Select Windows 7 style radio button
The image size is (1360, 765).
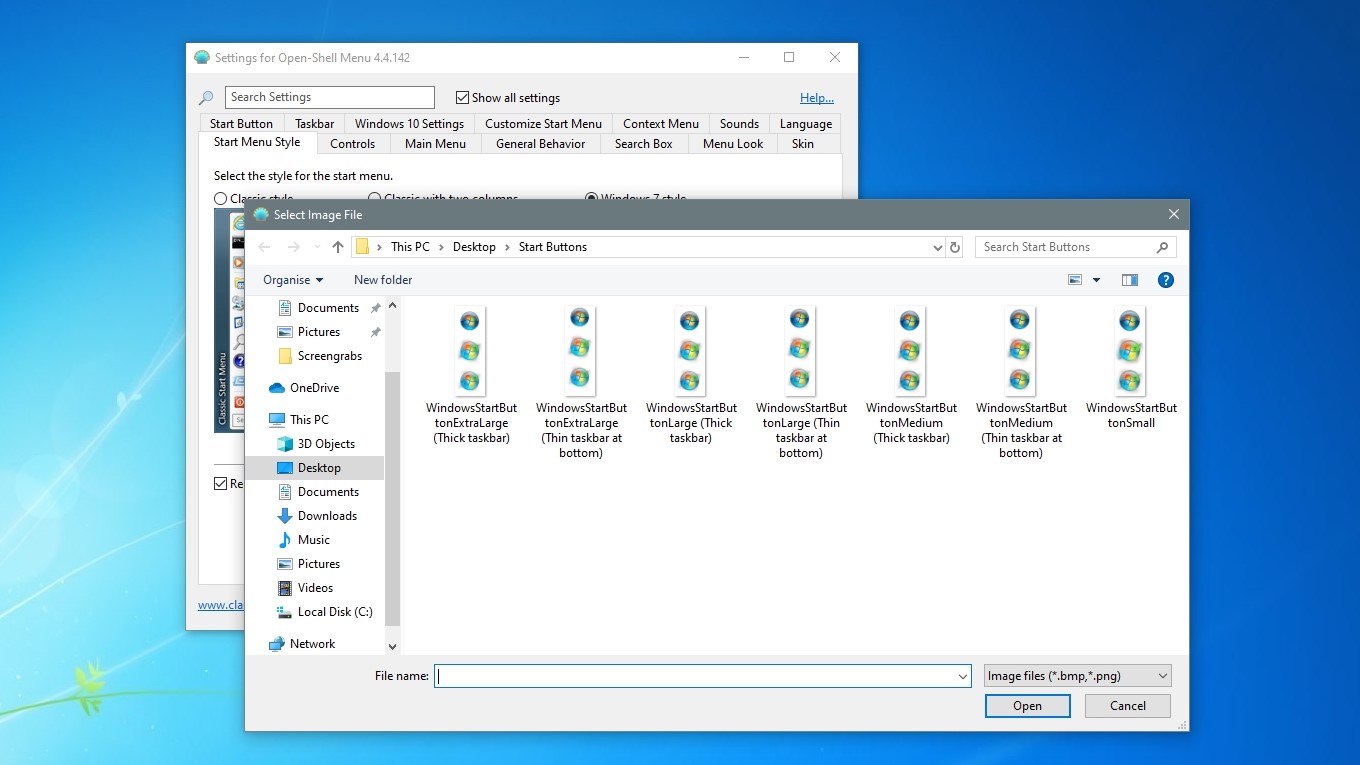coord(592,199)
